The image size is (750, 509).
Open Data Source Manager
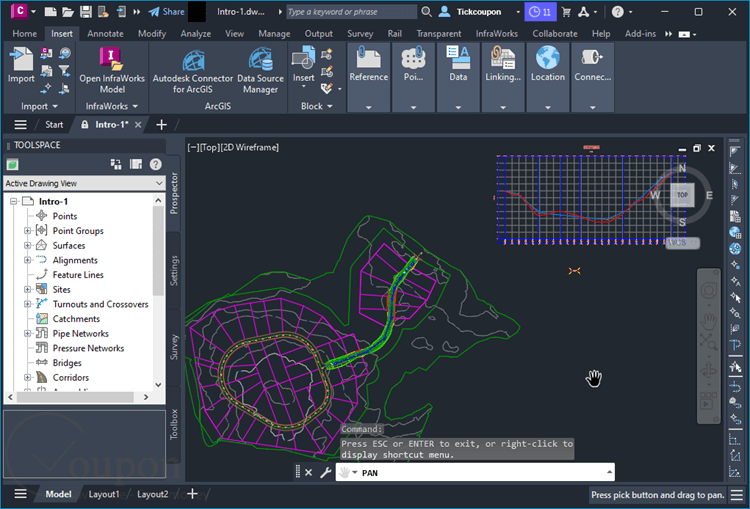coord(260,70)
